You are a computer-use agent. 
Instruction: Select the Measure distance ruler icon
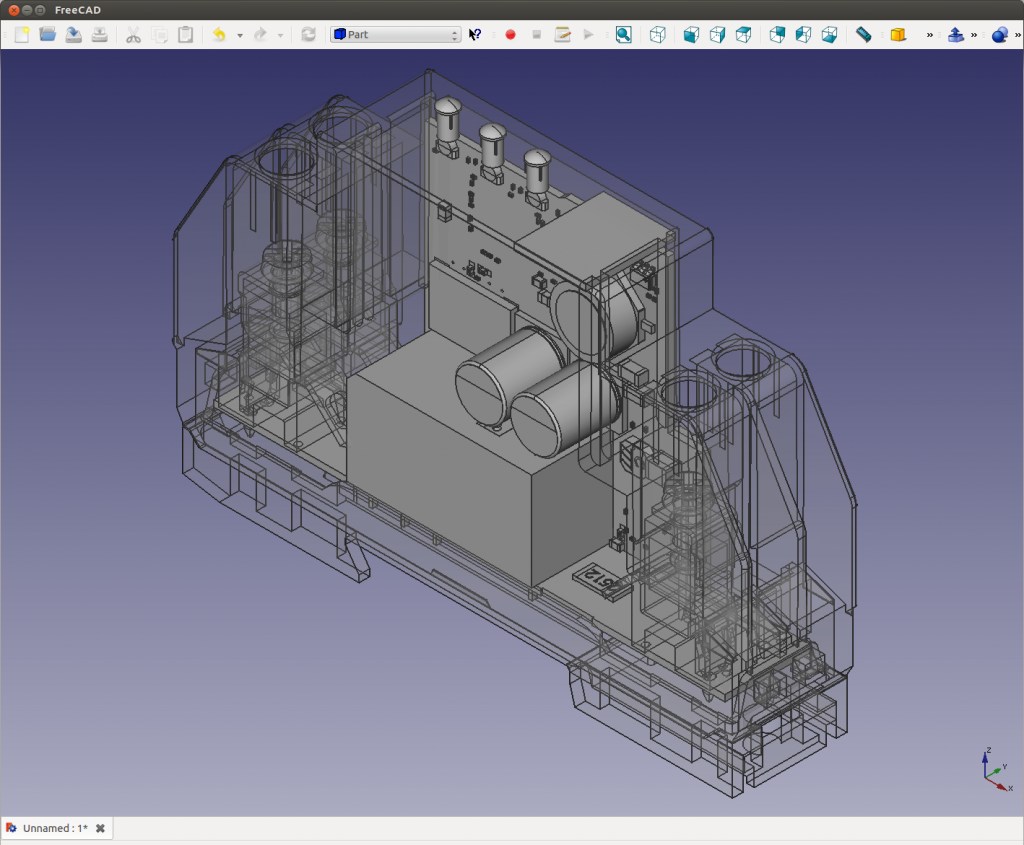(864, 35)
